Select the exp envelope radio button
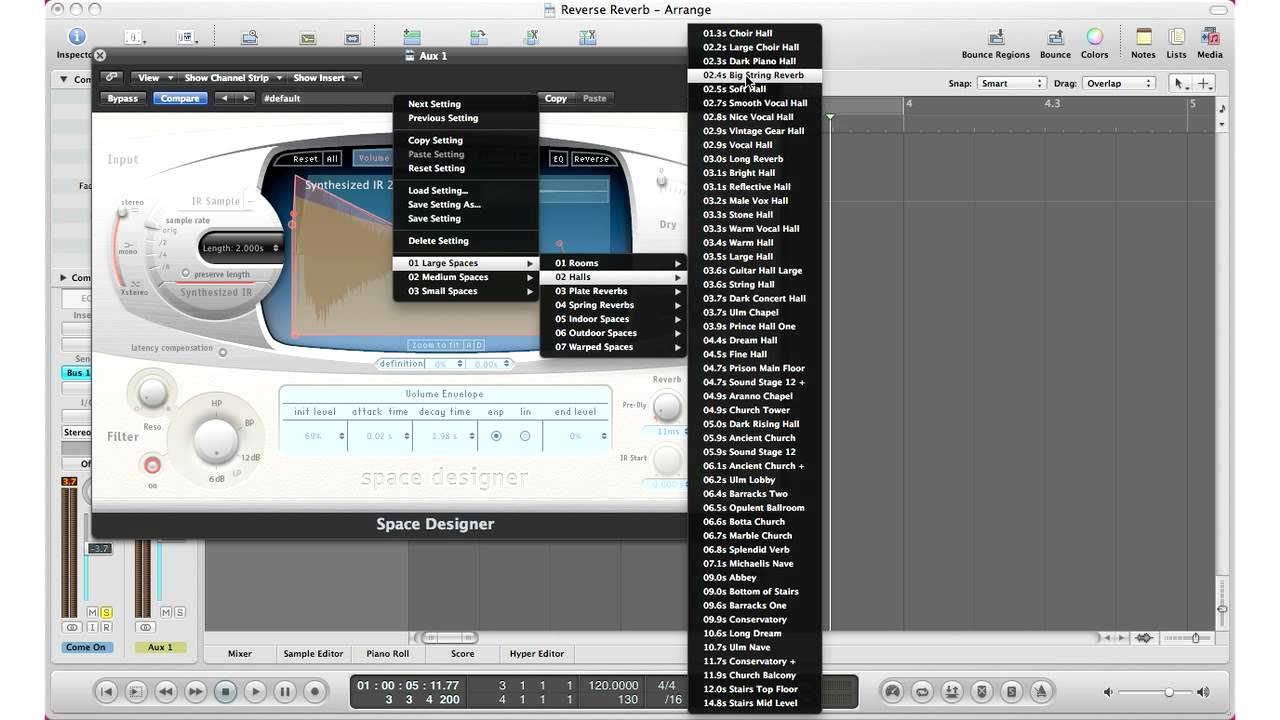The image size is (1280, 720). click(x=496, y=436)
